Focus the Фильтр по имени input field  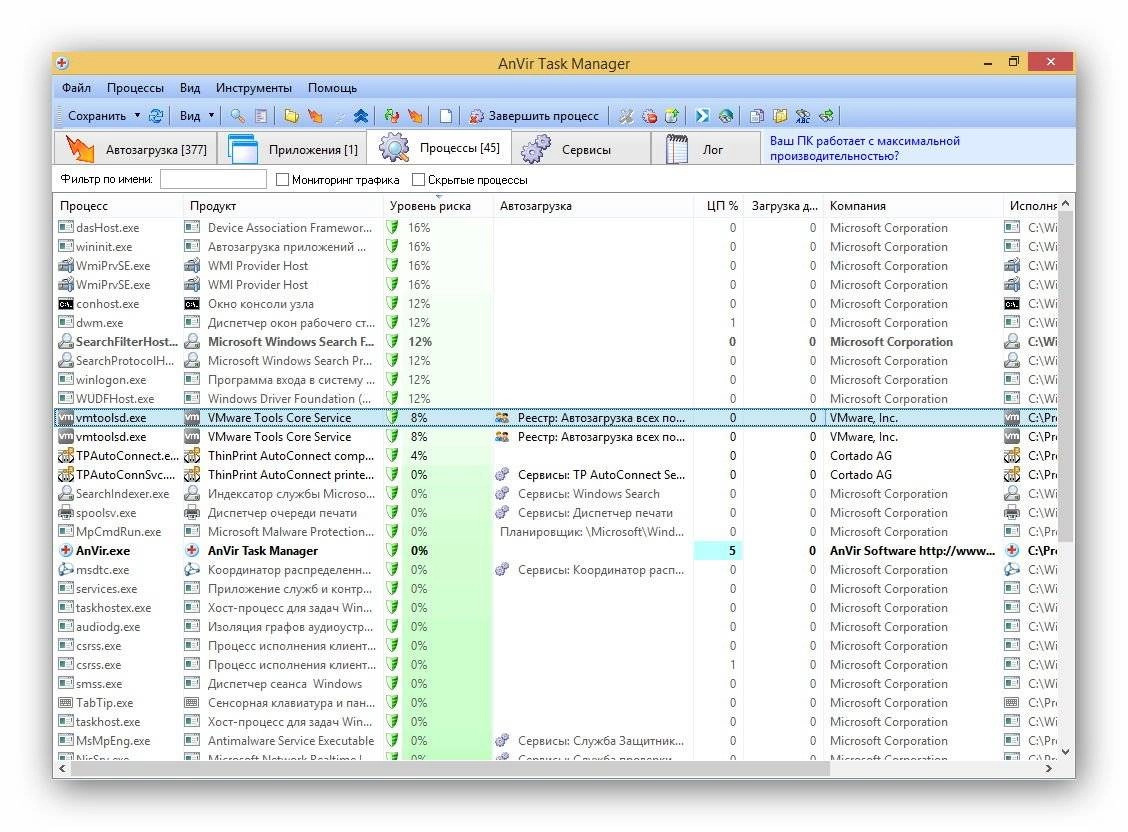pyautogui.click(x=213, y=179)
